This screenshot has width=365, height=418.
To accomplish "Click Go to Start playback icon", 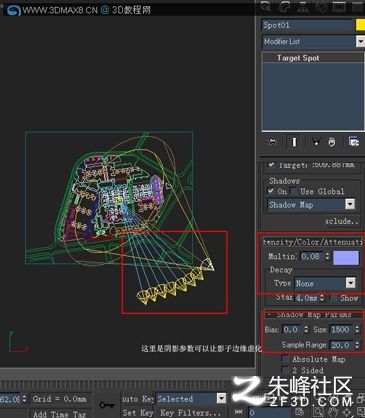I will (x=239, y=412).
